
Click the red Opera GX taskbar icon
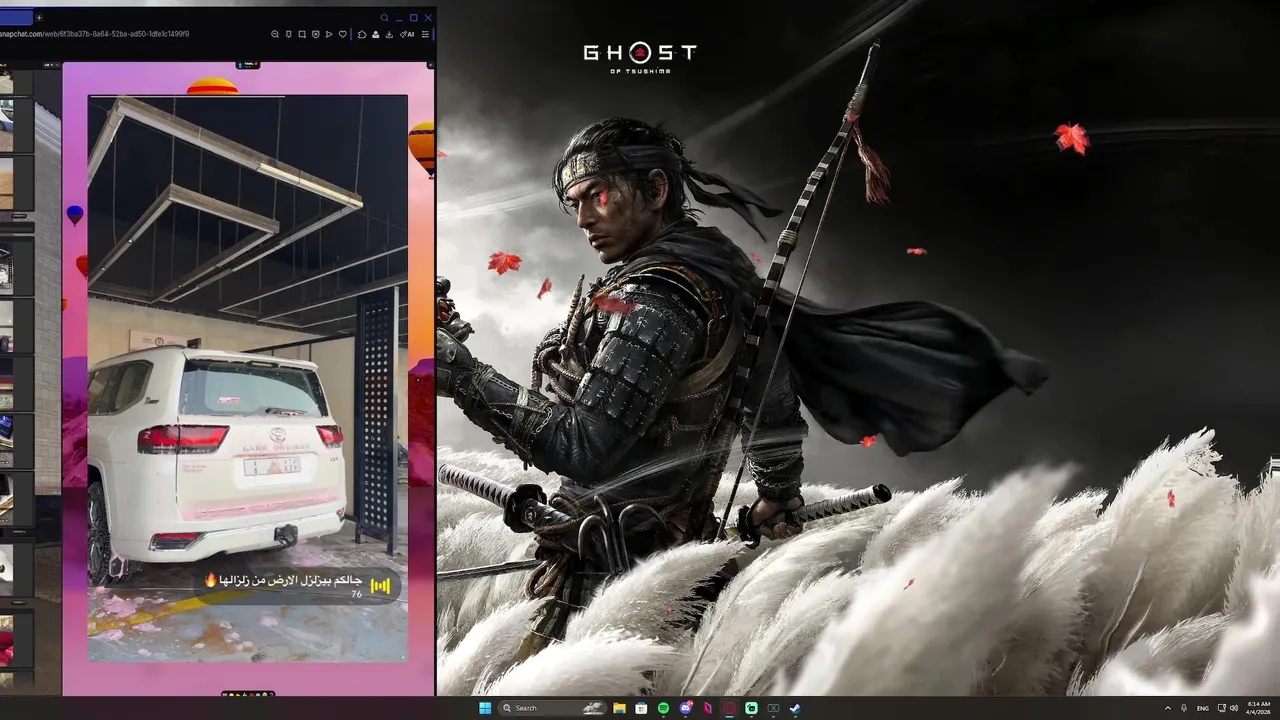click(x=729, y=708)
